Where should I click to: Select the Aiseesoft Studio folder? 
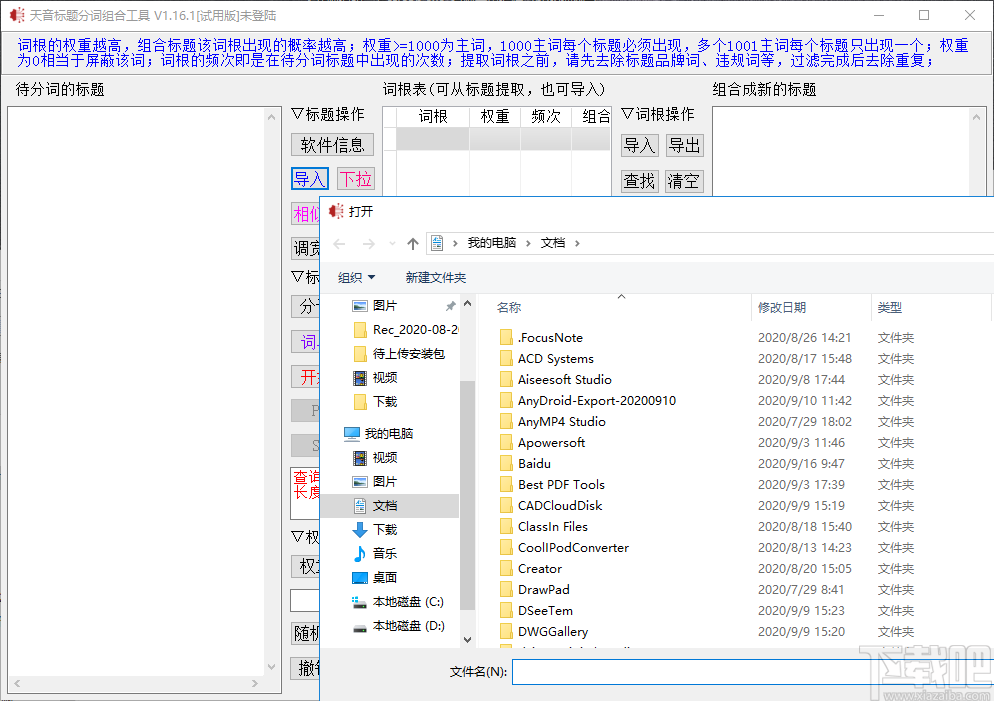pyautogui.click(x=565, y=380)
